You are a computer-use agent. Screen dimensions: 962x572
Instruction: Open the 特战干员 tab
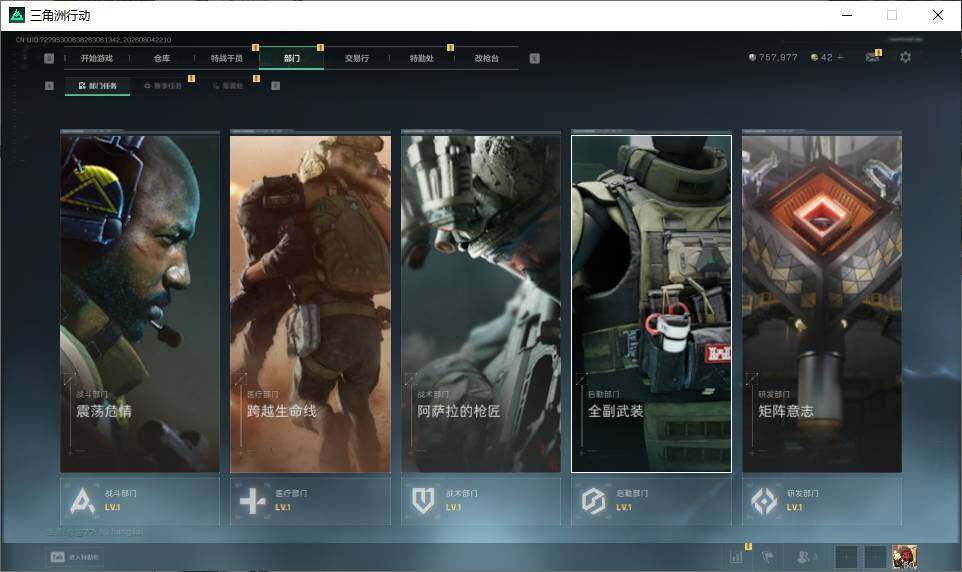[x=227, y=58]
